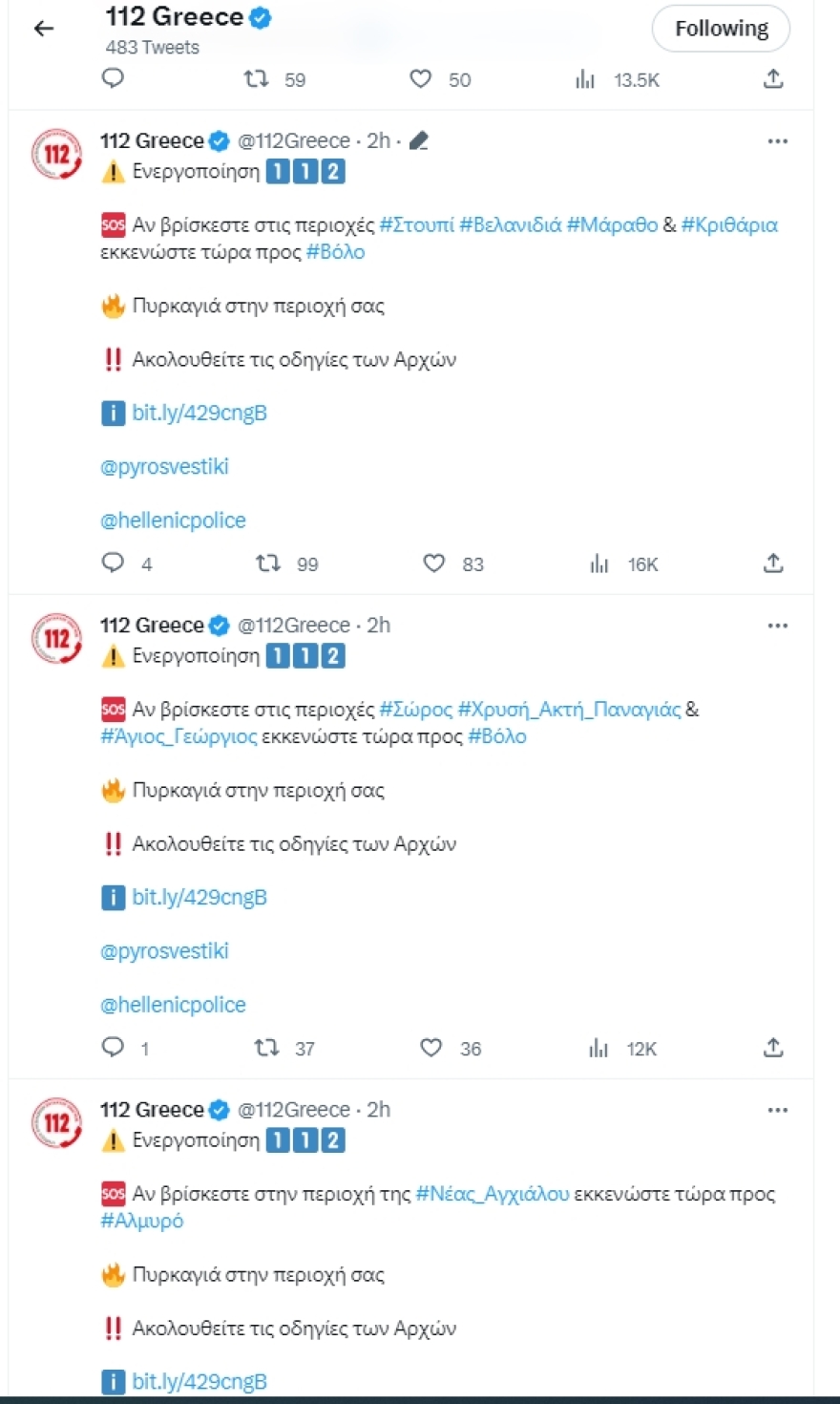Click the 112 Greece profile avatar

pos(55,155)
